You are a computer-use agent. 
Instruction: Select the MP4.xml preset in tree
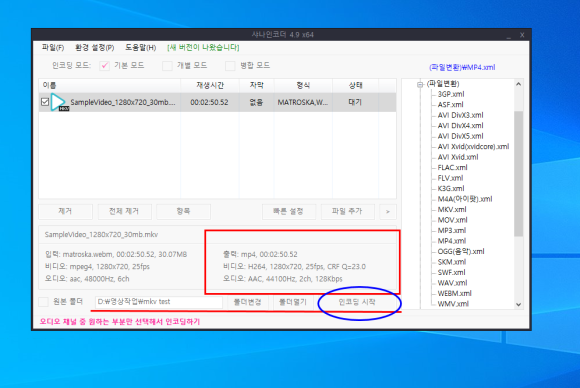point(451,241)
